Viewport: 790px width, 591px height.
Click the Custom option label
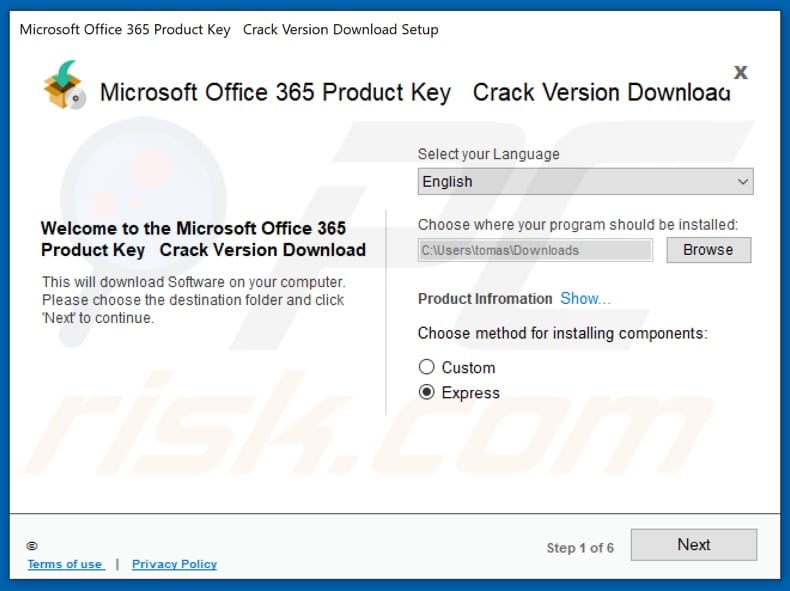(468, 367)
